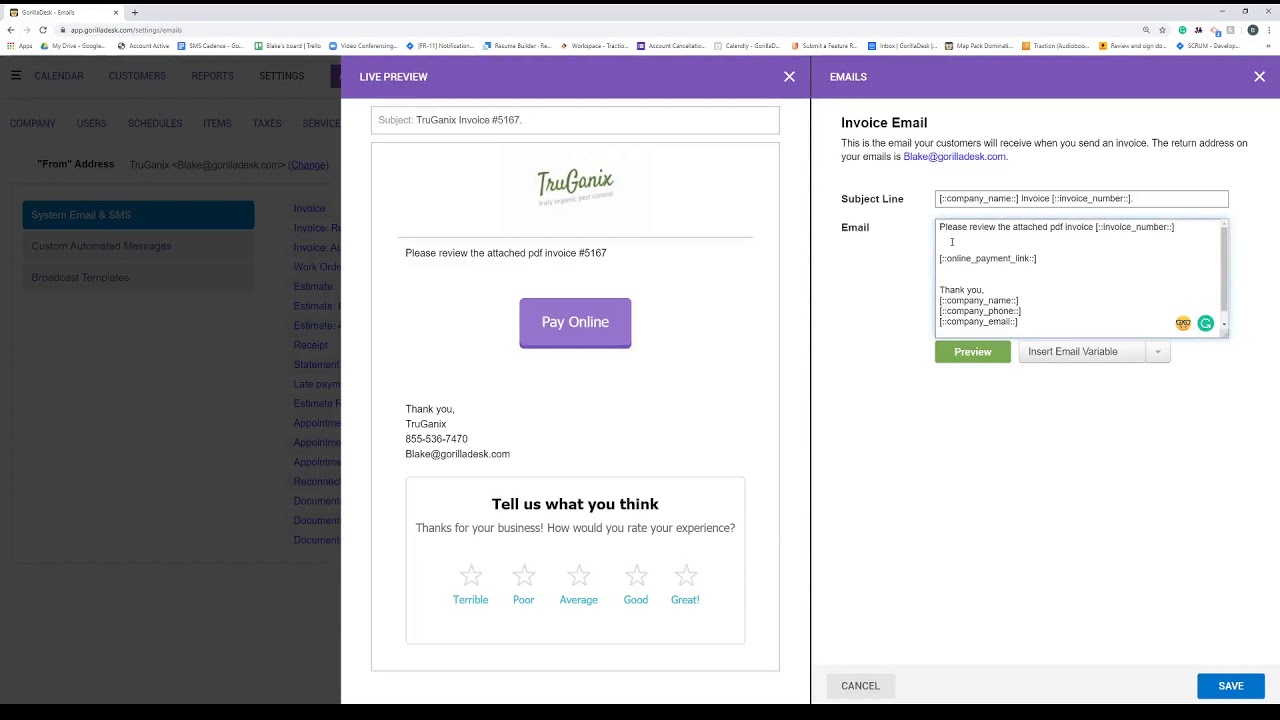Select the Great! star rating
Image resolution: width=1280 pixels, height=720 pixels.
click(685, 585)
